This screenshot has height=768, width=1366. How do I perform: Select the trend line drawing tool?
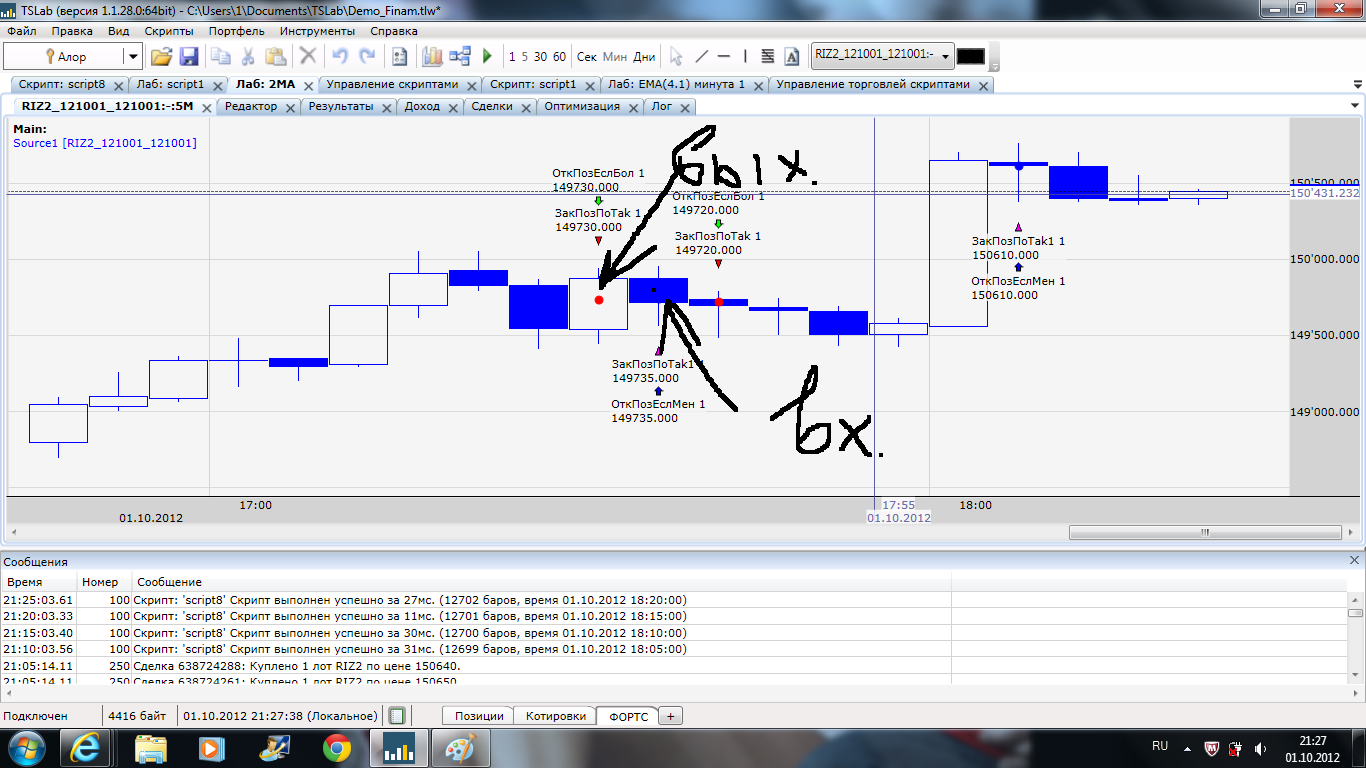pos(701,57)
